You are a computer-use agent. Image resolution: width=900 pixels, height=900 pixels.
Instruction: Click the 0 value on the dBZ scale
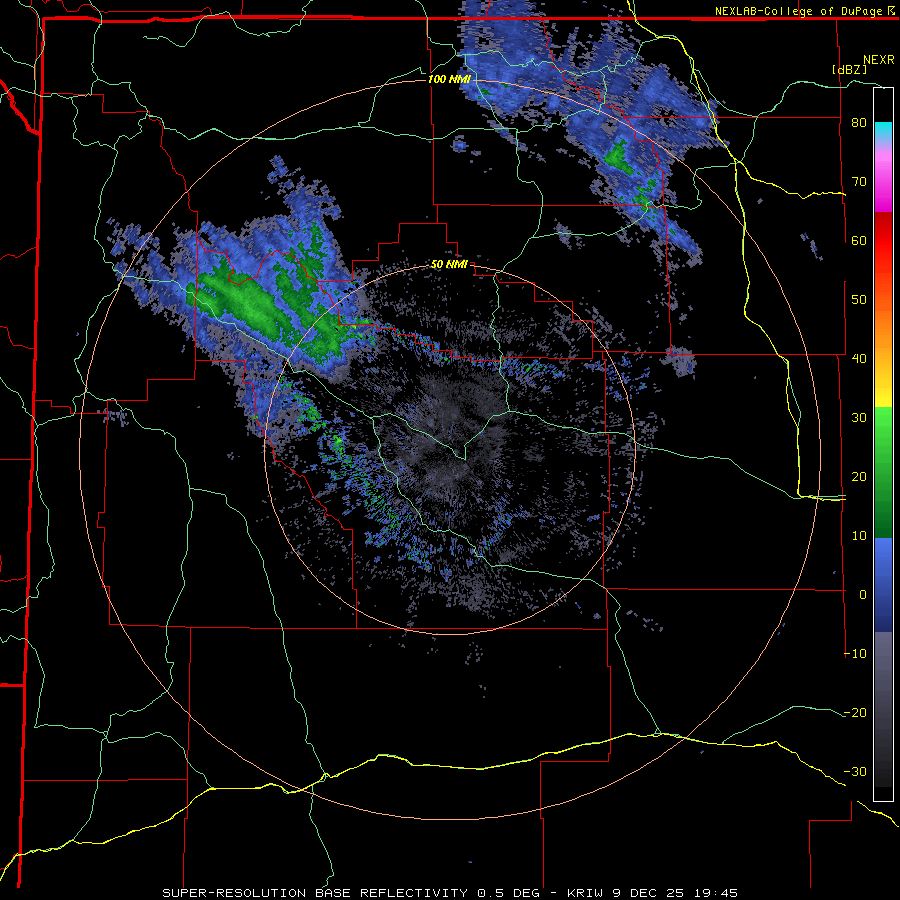pos(863,595)
